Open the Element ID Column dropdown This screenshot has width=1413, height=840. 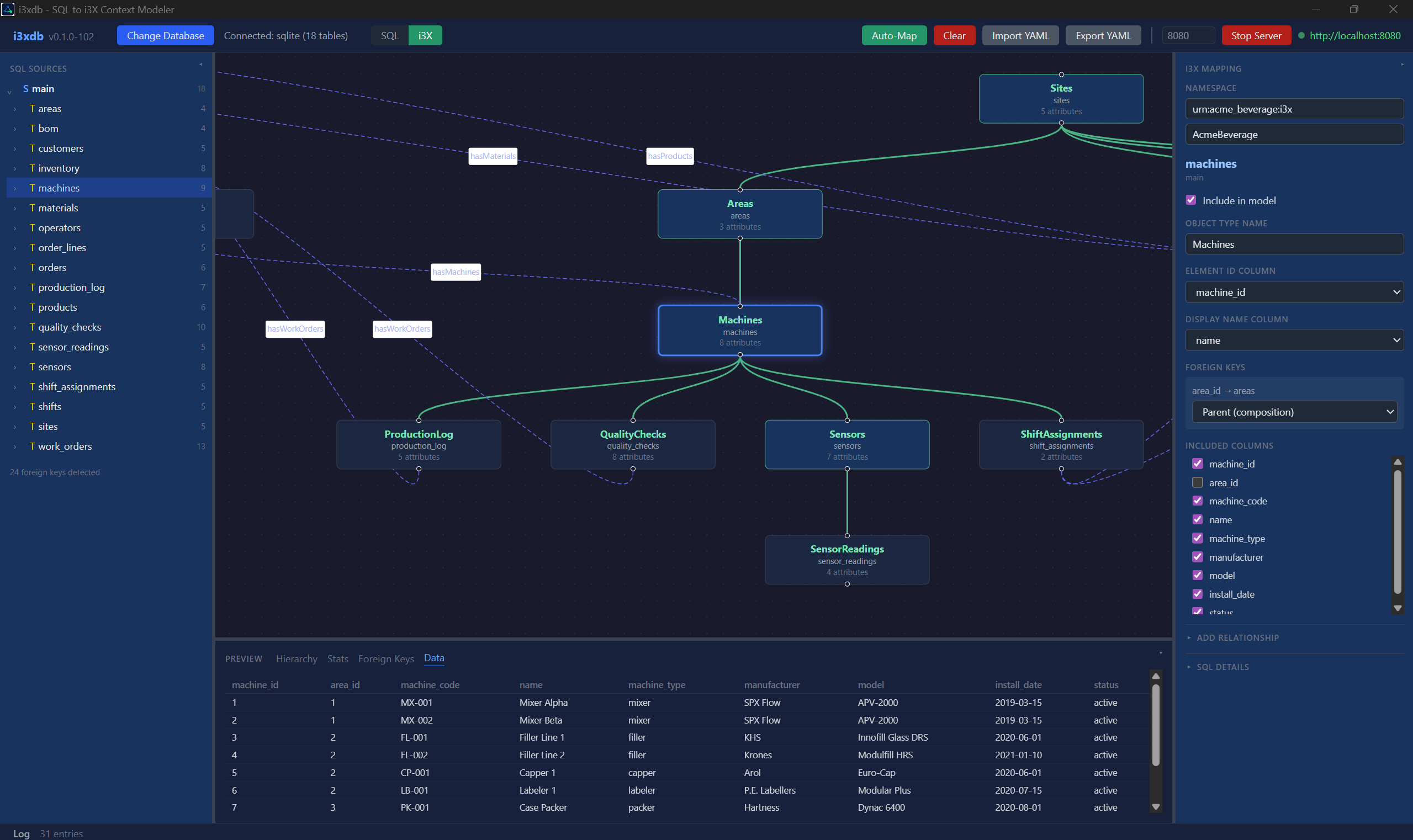tap(1294, 292)
